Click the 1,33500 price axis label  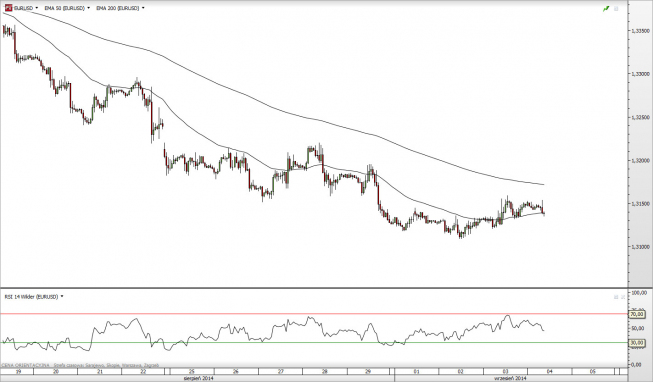(641, 31)
